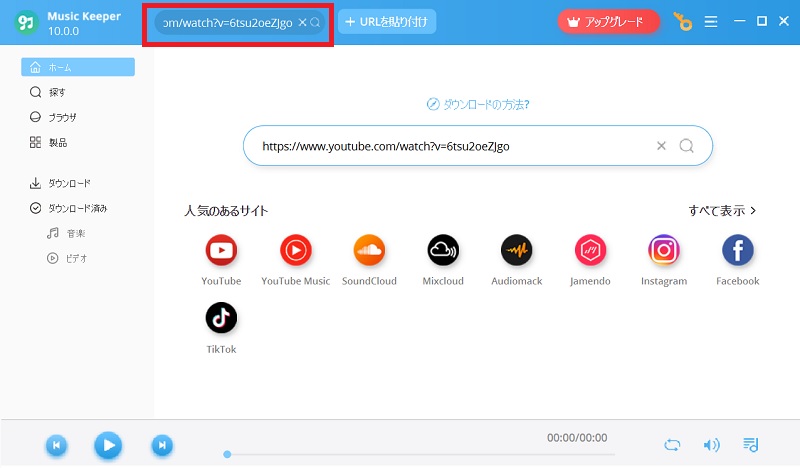This screenshot has width=800, height=468.
Task: Click the next track button
Action: click(162, 446)
